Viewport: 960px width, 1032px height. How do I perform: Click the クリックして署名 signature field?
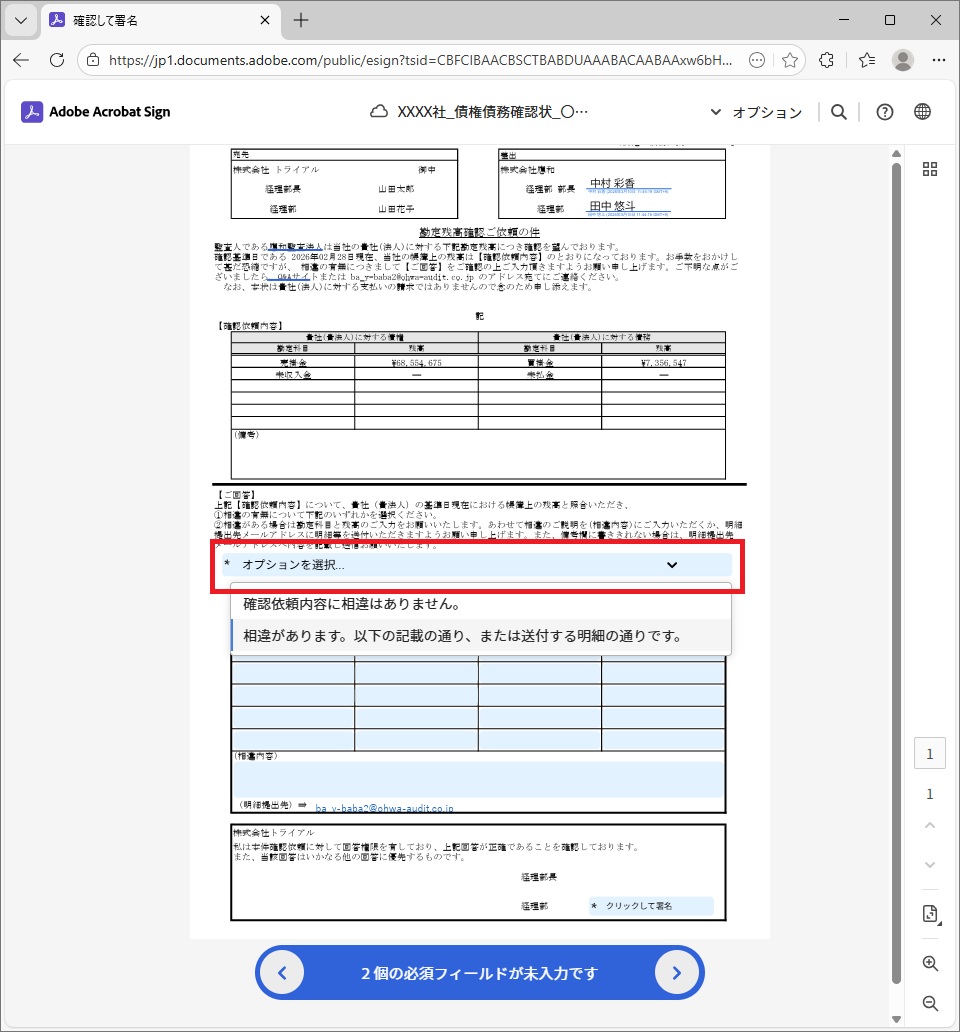[x=650, y=906]
